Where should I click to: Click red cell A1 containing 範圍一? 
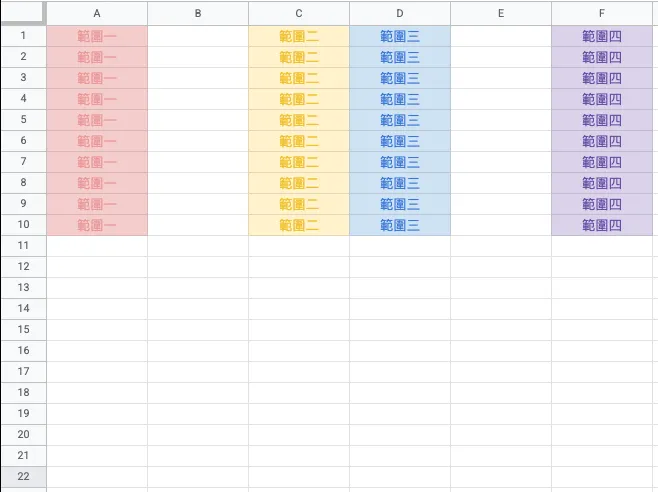(97, 36)
